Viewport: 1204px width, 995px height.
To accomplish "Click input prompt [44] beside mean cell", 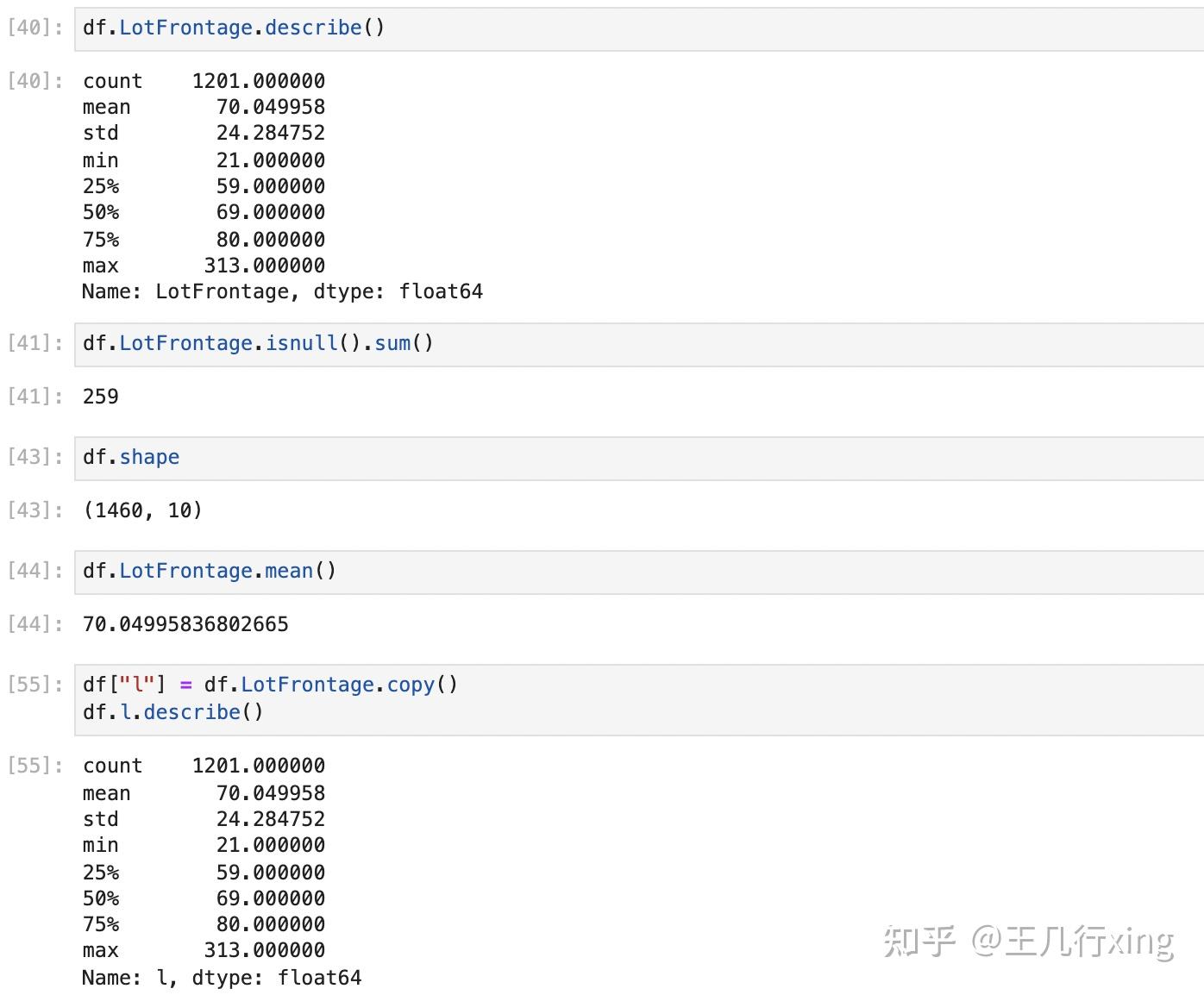I will pyautogui.click(x=35, y=572).
